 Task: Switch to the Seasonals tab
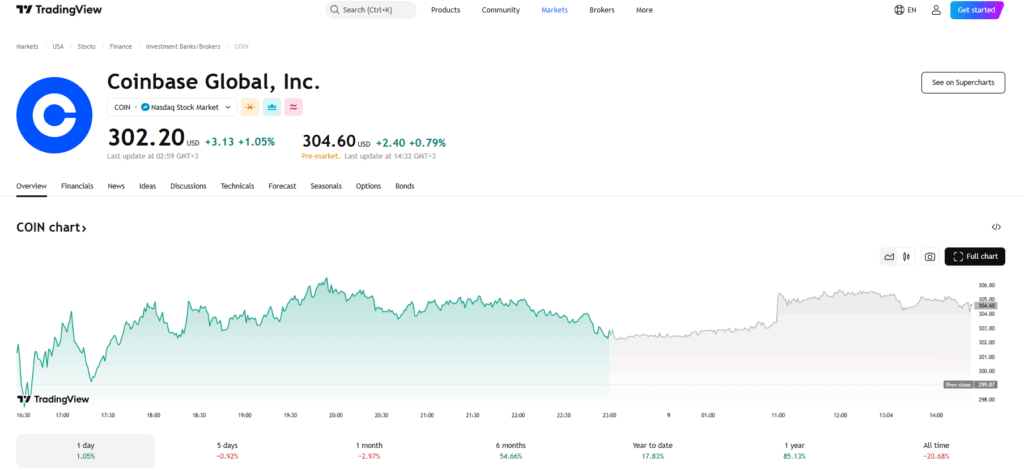pos(326,186)
